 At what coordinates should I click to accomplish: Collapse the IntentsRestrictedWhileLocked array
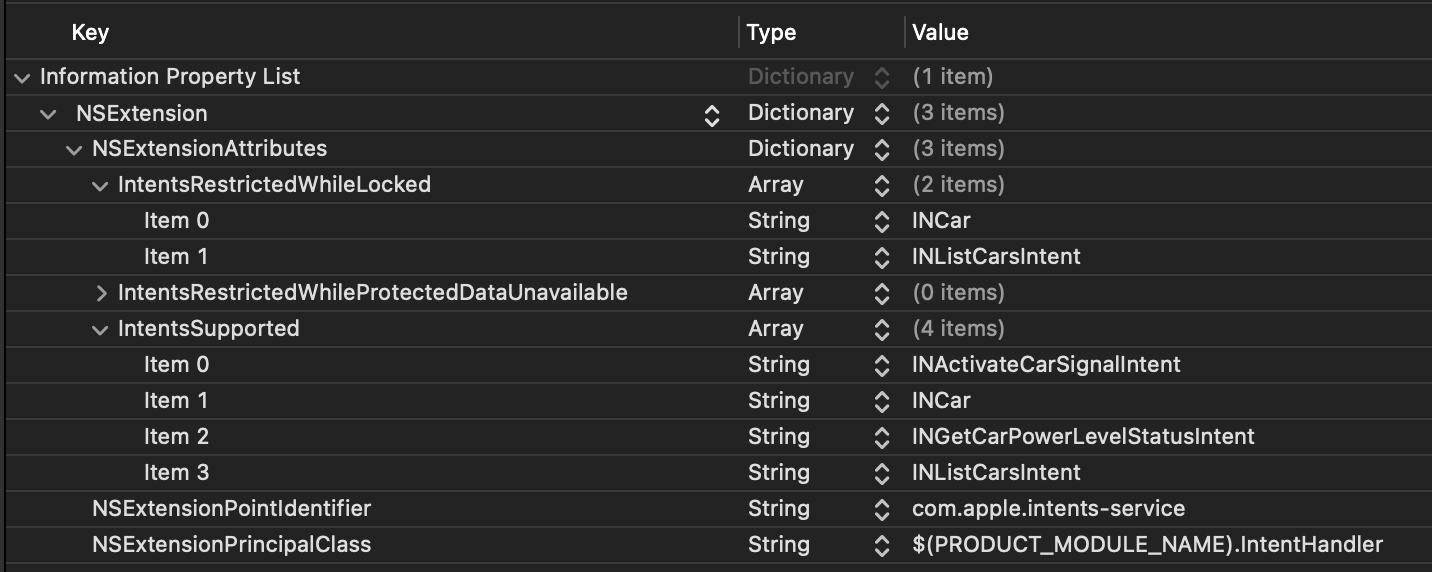100,185
